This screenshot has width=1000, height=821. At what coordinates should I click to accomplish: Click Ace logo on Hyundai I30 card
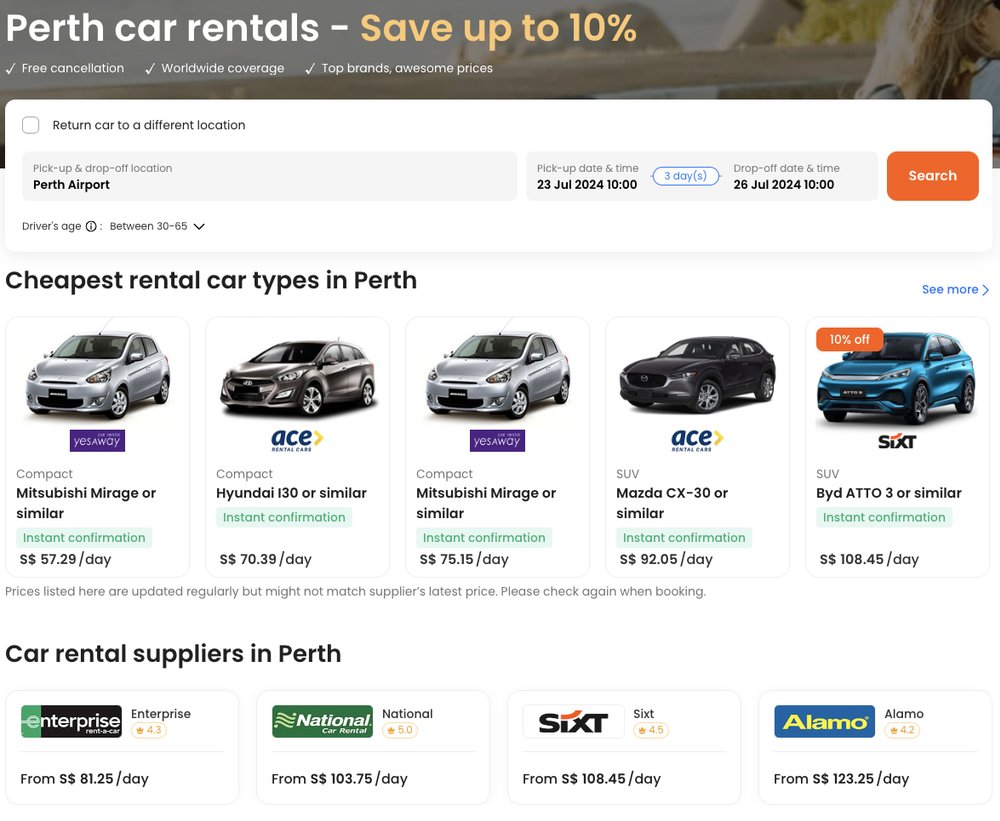(297, 440)
